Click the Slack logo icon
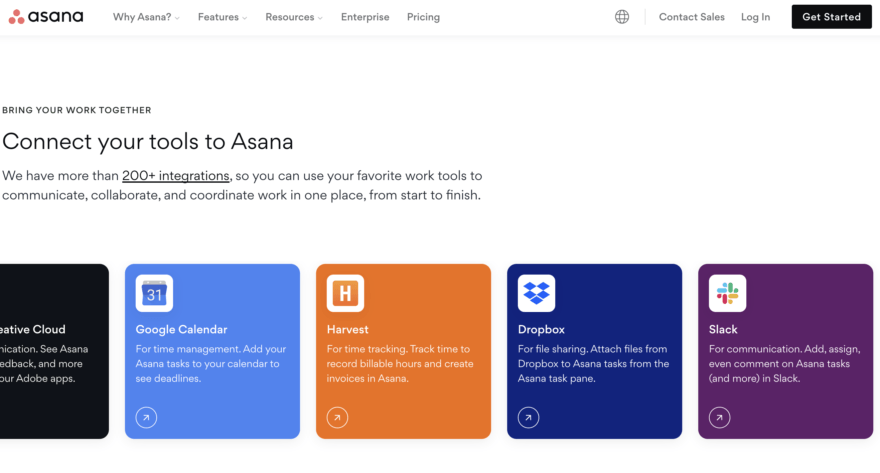The image size is (880, 473). click(727, 293)
